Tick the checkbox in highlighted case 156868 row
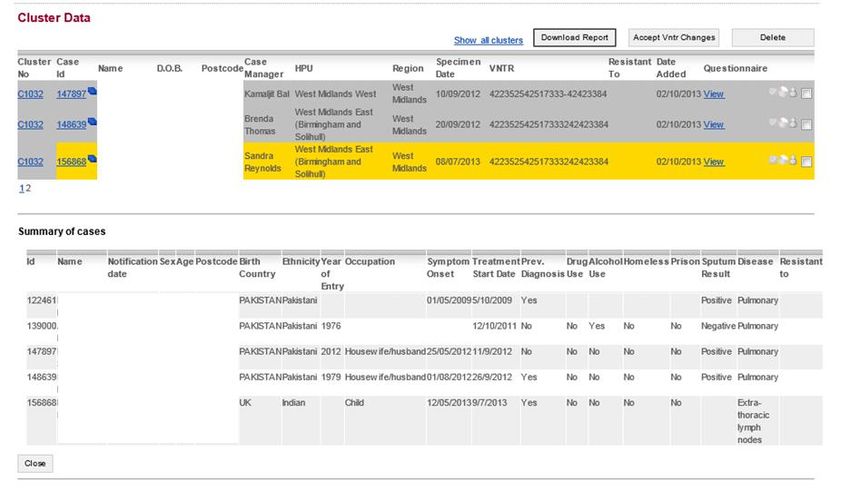Viewport: 850px width, 491px height. pyautogui.click(x=807, y=161)
